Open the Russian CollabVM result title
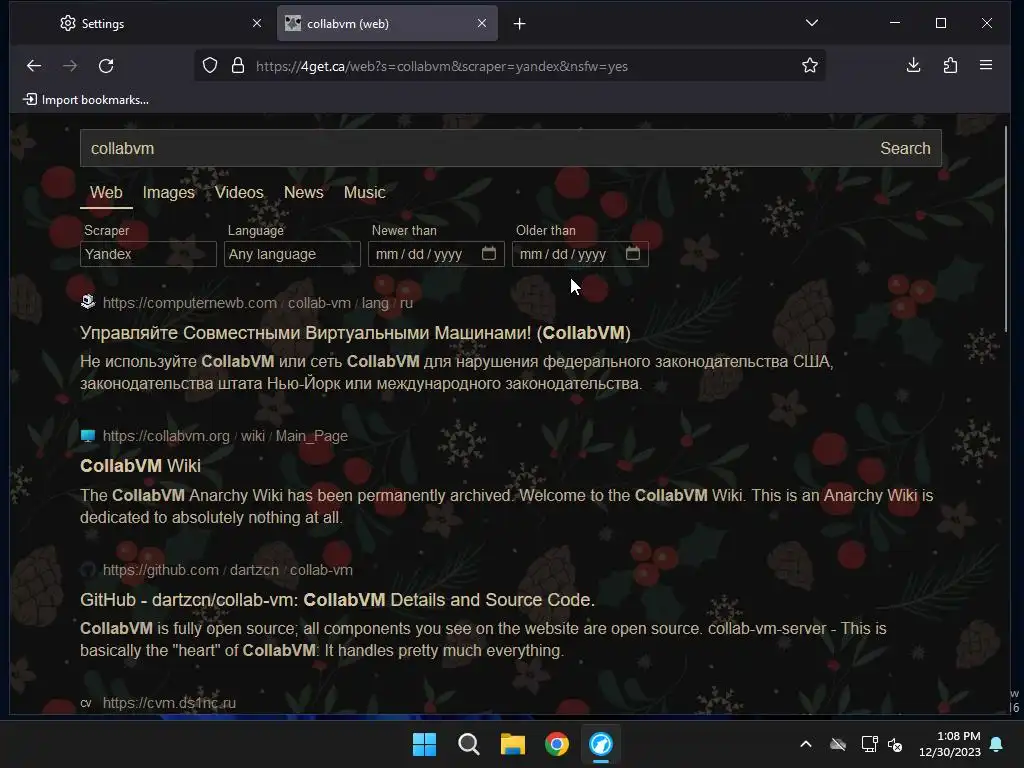 click(355, 333)
